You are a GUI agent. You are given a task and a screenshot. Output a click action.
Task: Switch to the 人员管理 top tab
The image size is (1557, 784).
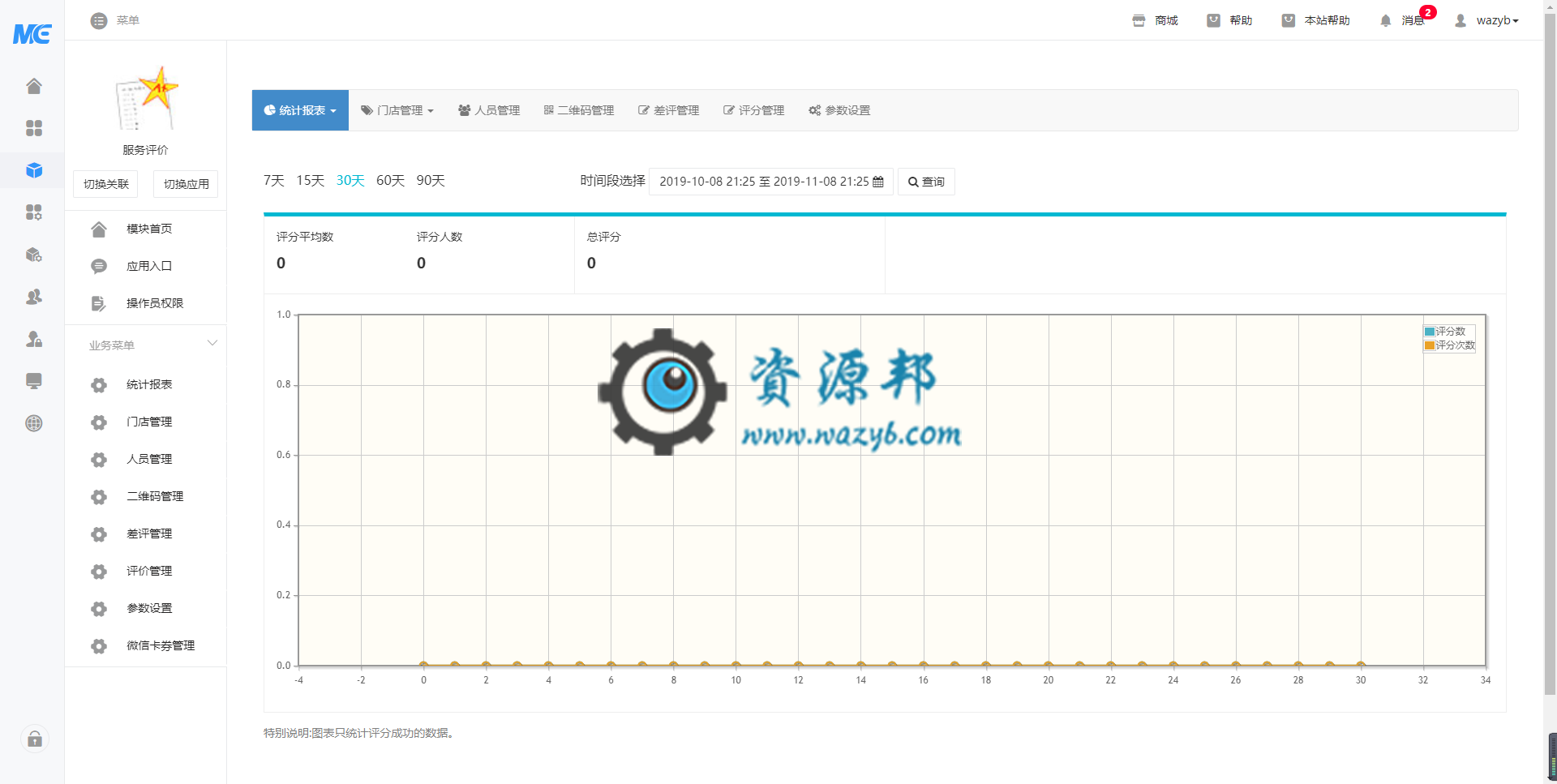[x=489, y=110]
